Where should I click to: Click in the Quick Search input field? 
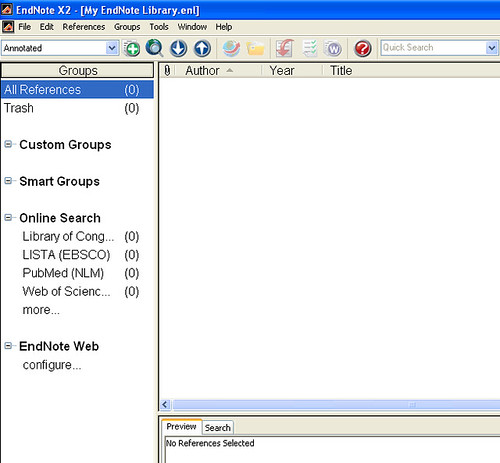pyautogui.click(x=433, y=48)
